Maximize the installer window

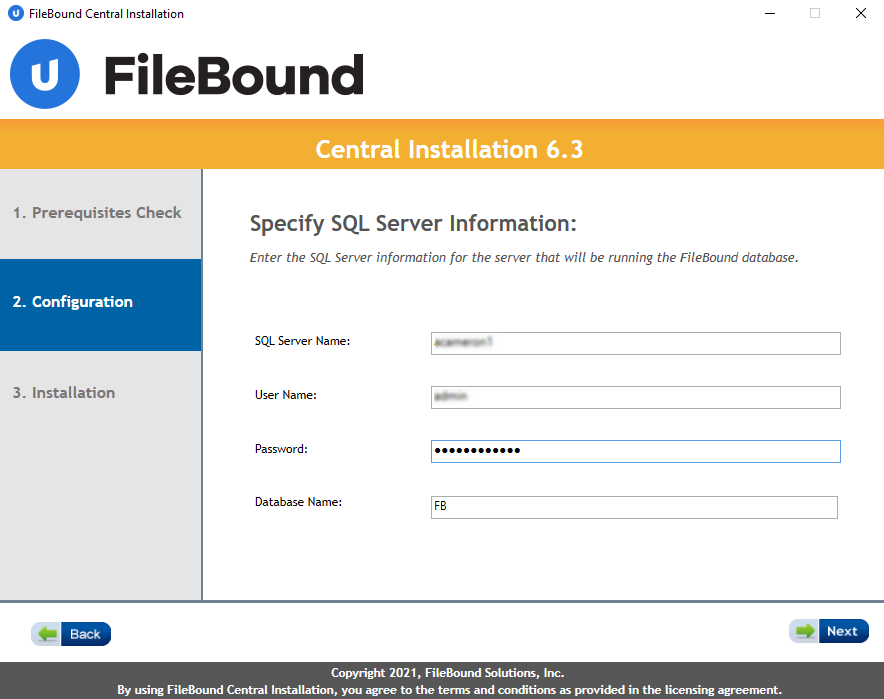[815, 14]
